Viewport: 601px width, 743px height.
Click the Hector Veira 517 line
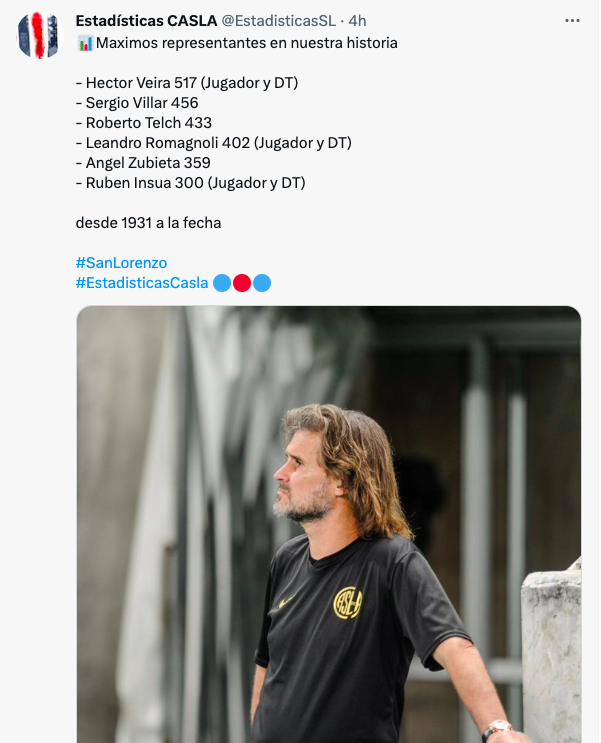click(x=187, y=83)
